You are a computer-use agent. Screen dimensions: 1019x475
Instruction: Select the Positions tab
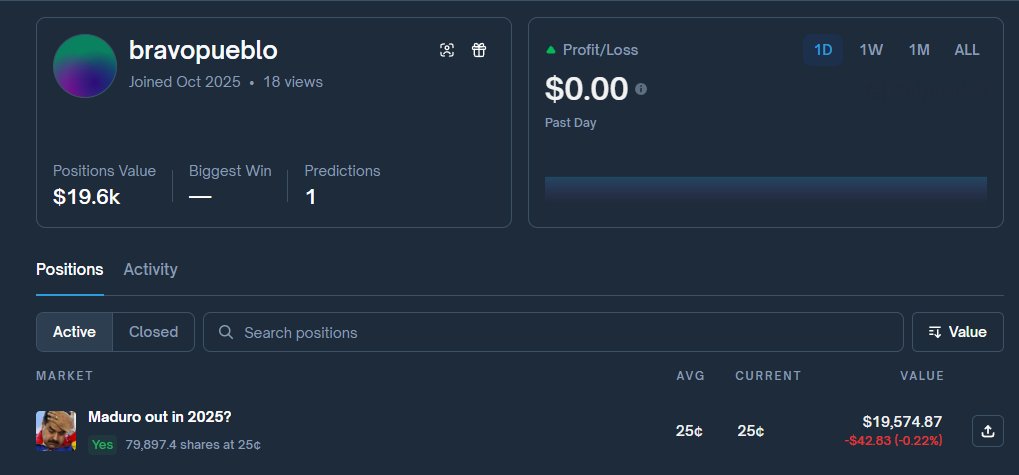coord(69,269)
